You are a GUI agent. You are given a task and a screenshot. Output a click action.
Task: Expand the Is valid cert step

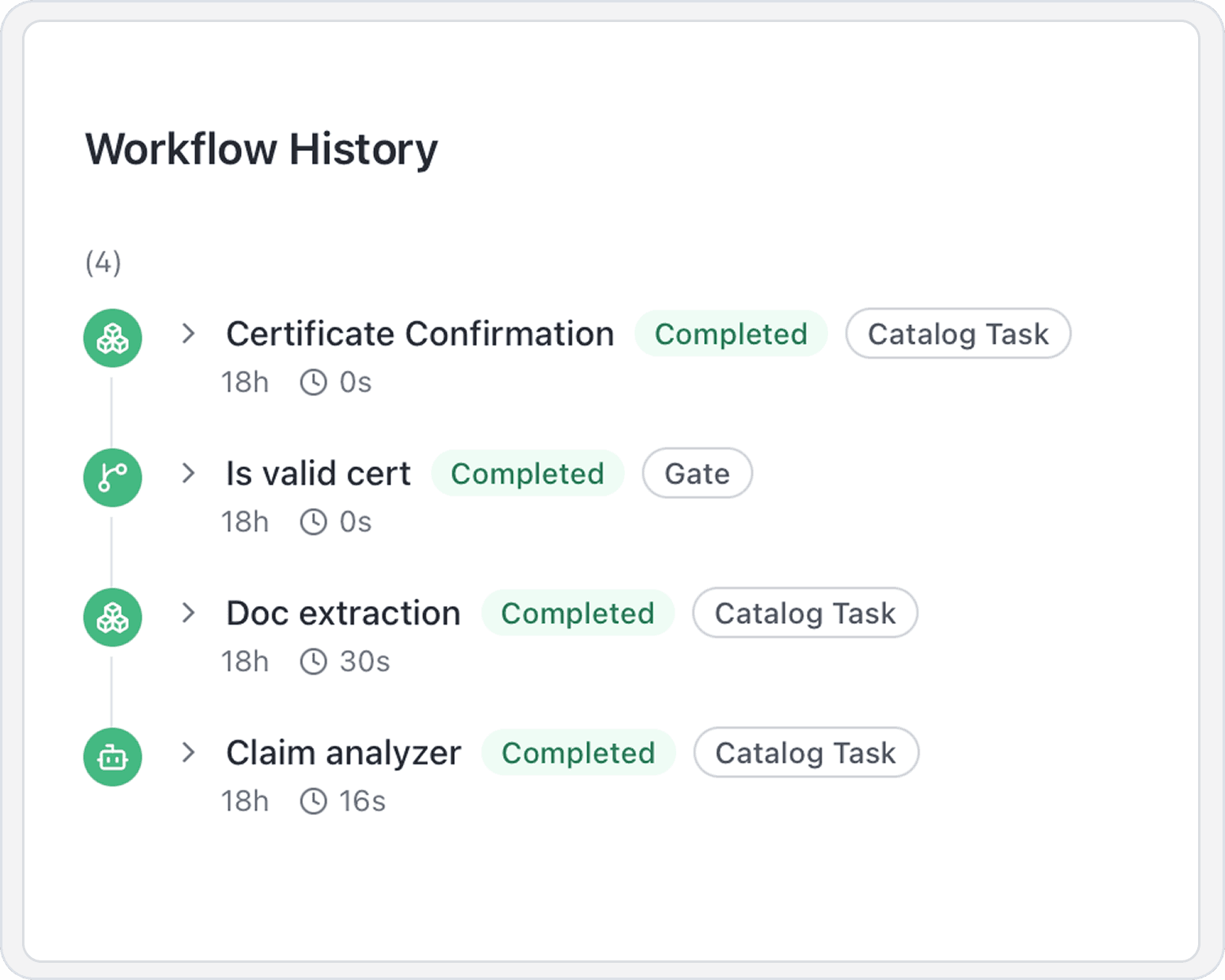tap(189, 473)
